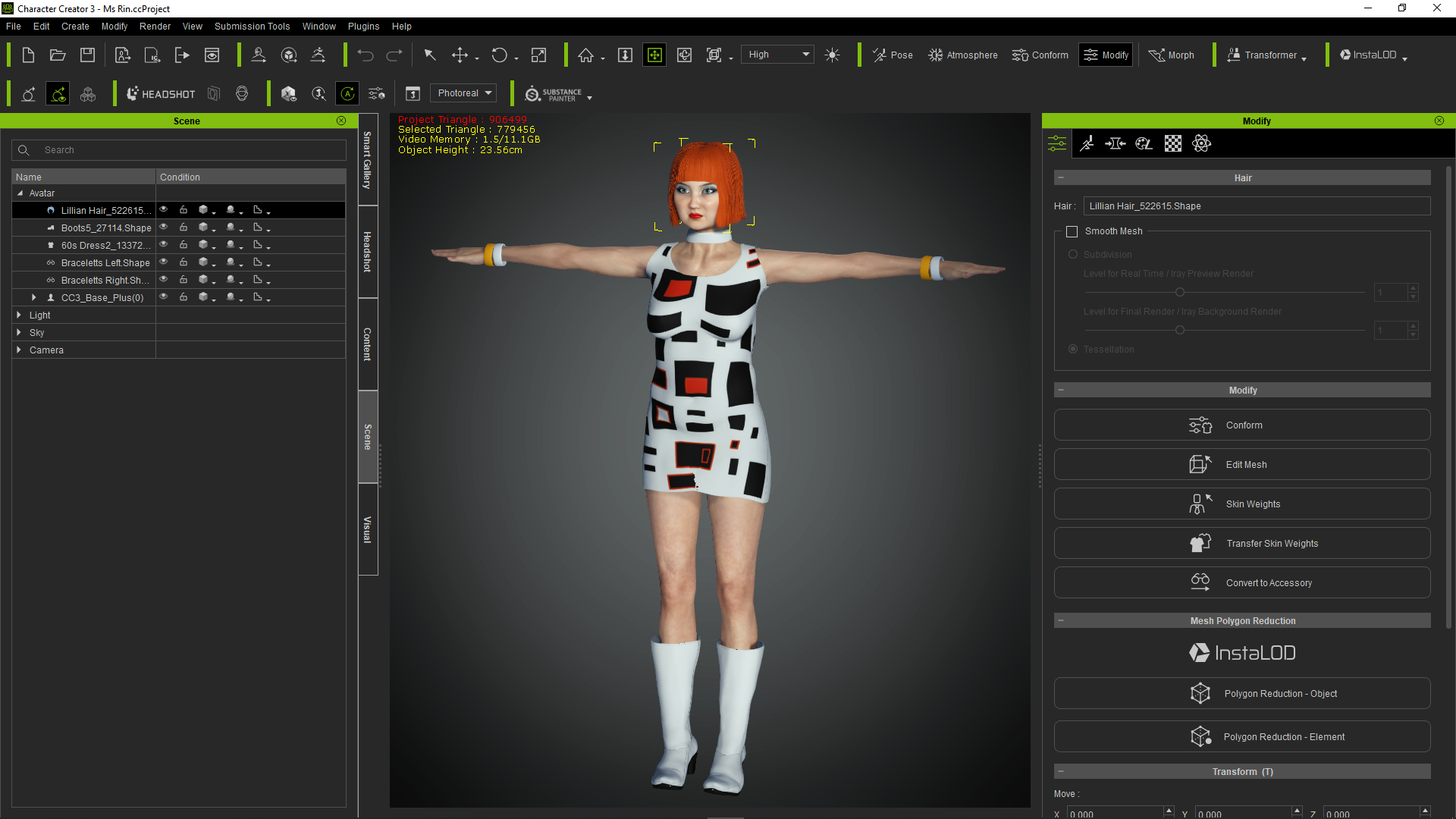The width and height of the screenshot is (1456, 819).
Task: Expand the Light tree node
Action: coord(19,315)
